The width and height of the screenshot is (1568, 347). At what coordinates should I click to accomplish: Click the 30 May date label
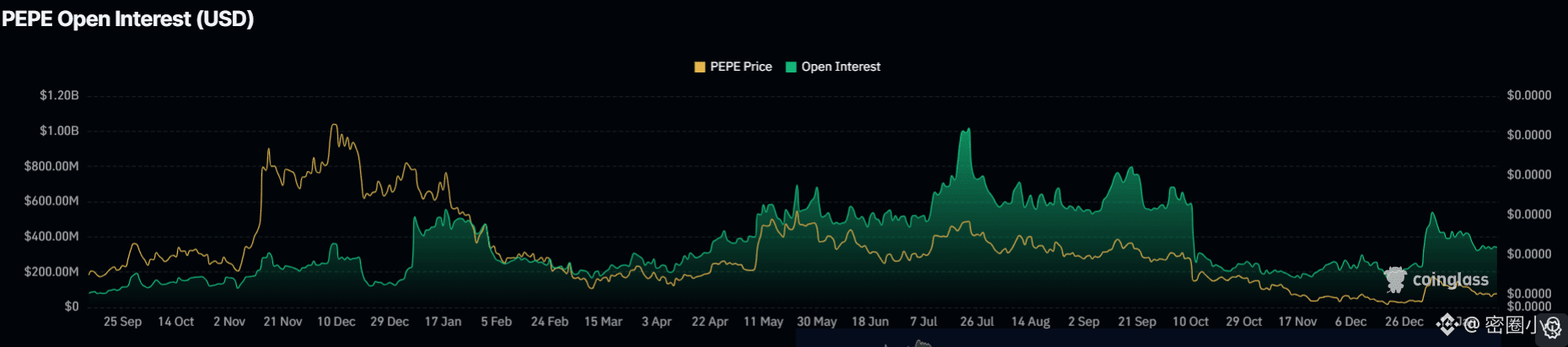coord(817,322)
